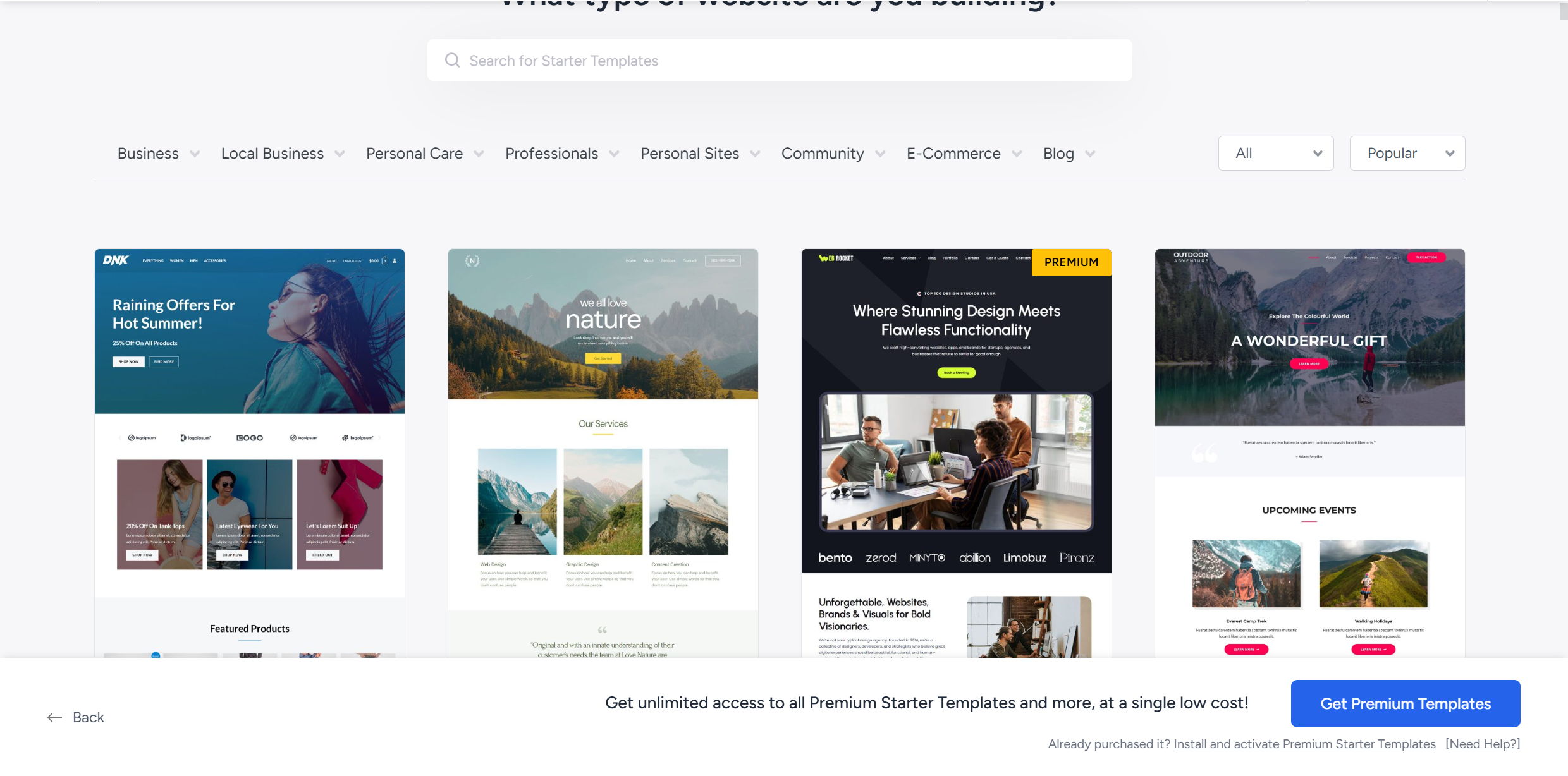Open the Community category tab

coord(823,154)
